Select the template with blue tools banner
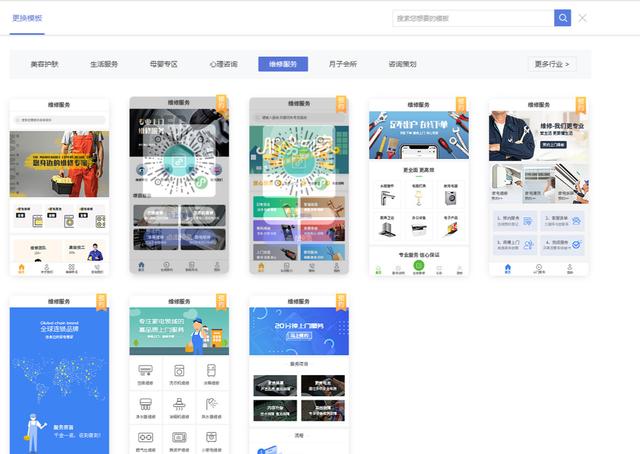640x454 pixels. (x=419, y=186)
